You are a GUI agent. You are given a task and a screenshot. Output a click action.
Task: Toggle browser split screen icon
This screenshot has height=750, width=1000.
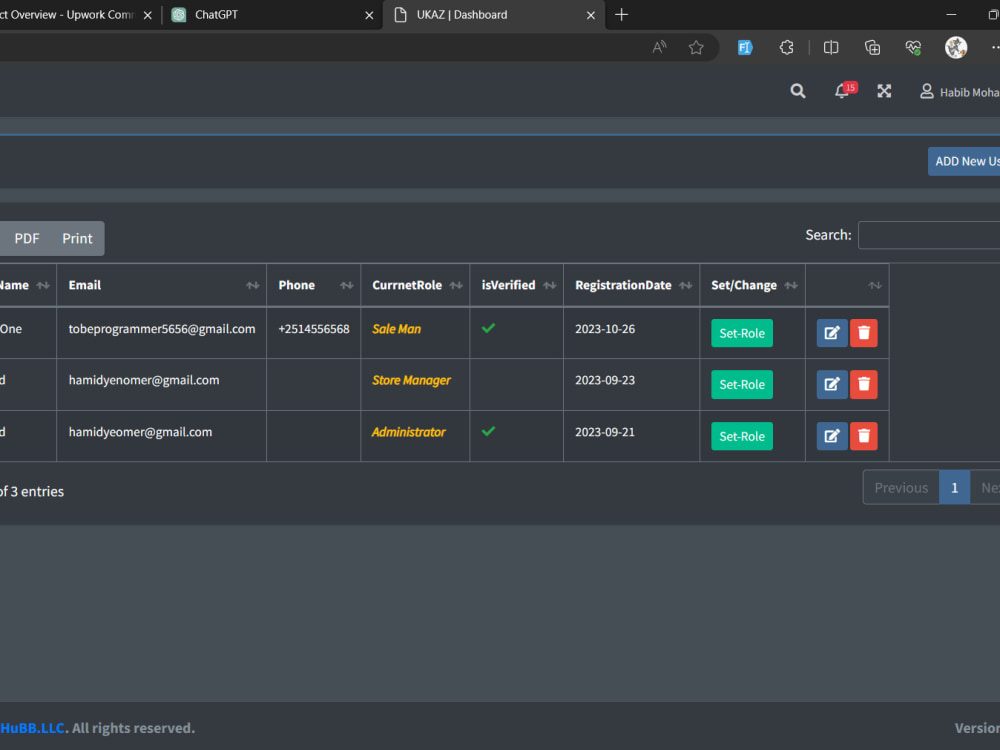click(830, 47)
